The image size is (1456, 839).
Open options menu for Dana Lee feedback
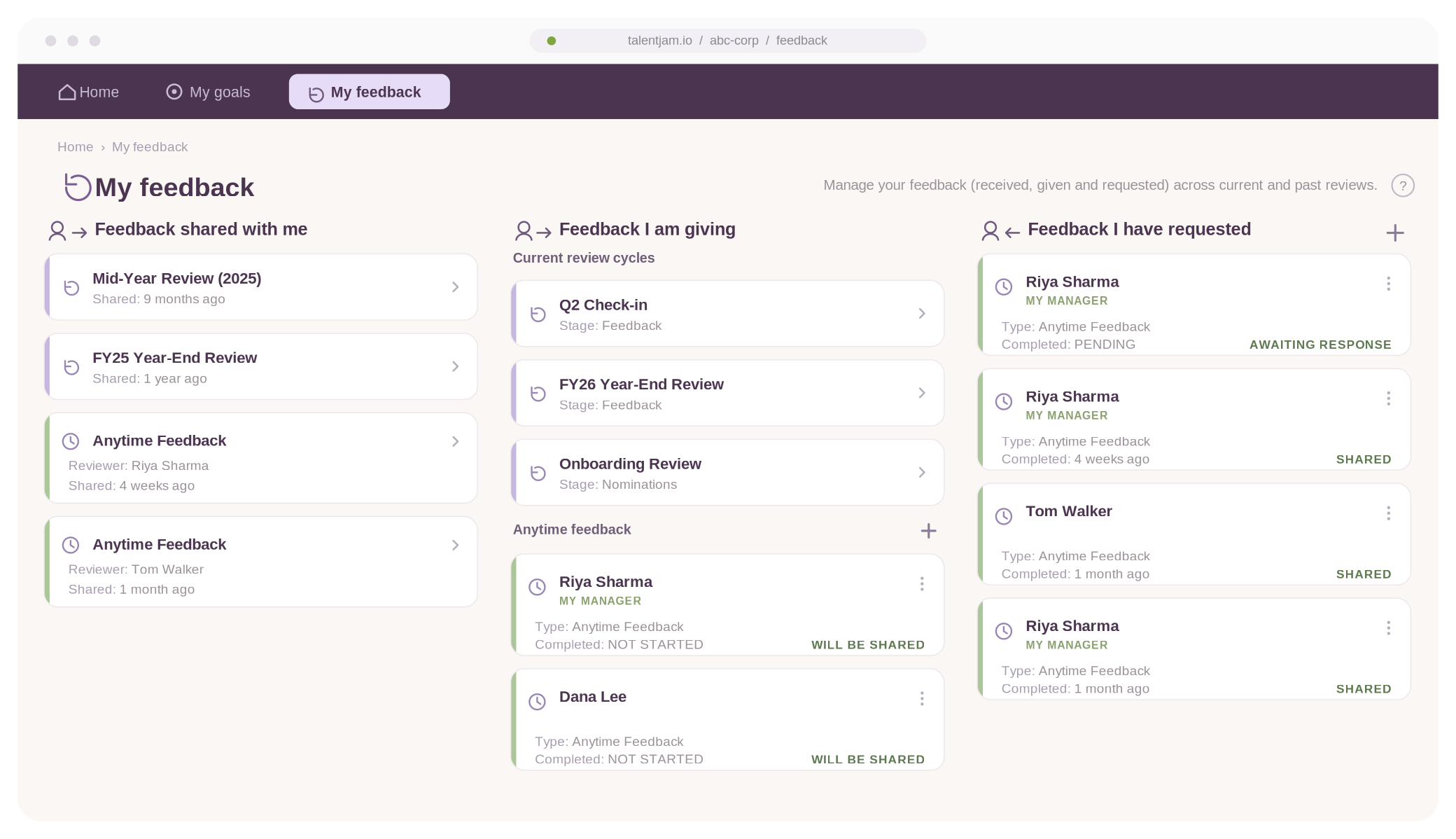click(922, 699)
